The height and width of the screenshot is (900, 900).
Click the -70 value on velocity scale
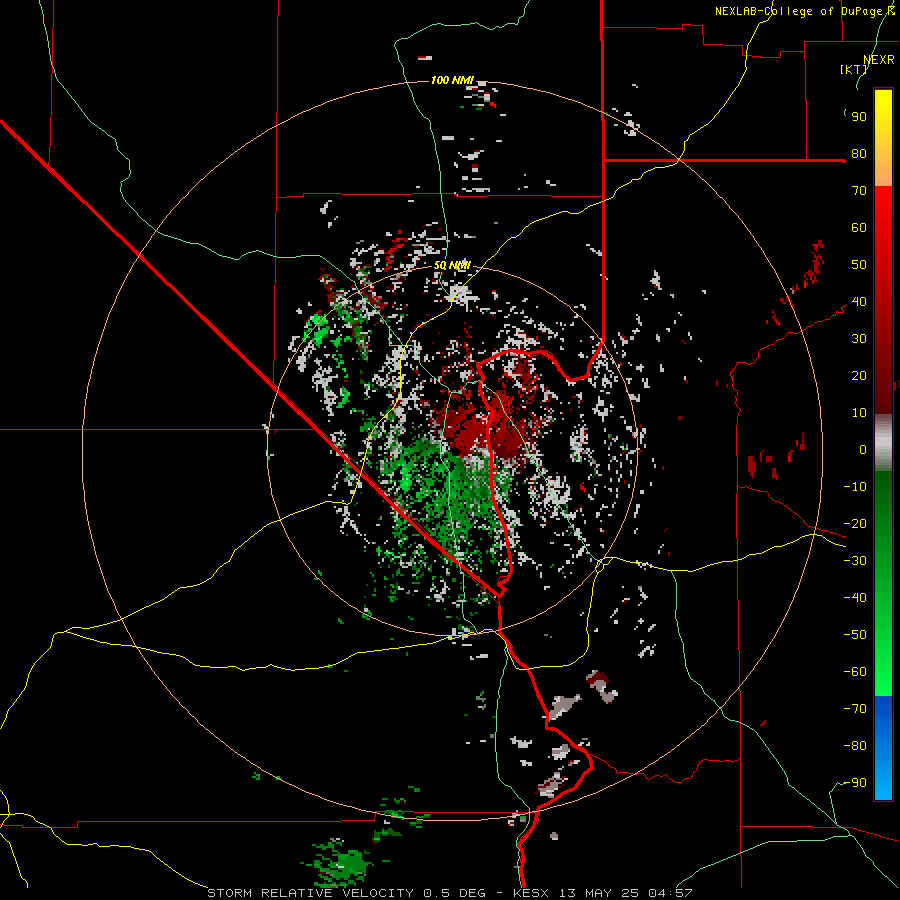click(x=855, y=709)
